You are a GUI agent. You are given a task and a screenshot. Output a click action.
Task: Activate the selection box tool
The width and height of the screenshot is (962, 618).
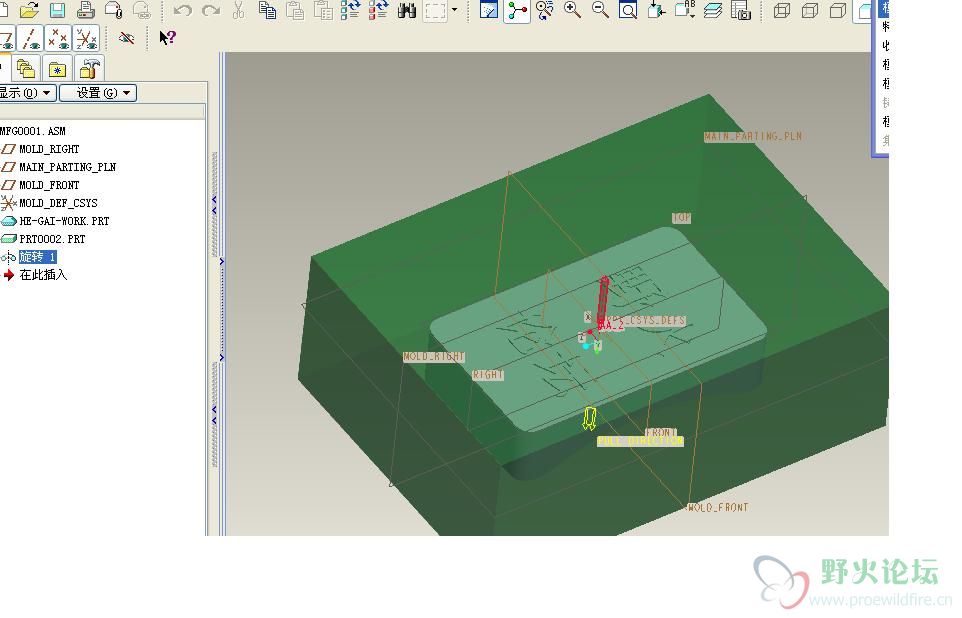(435, 10)
